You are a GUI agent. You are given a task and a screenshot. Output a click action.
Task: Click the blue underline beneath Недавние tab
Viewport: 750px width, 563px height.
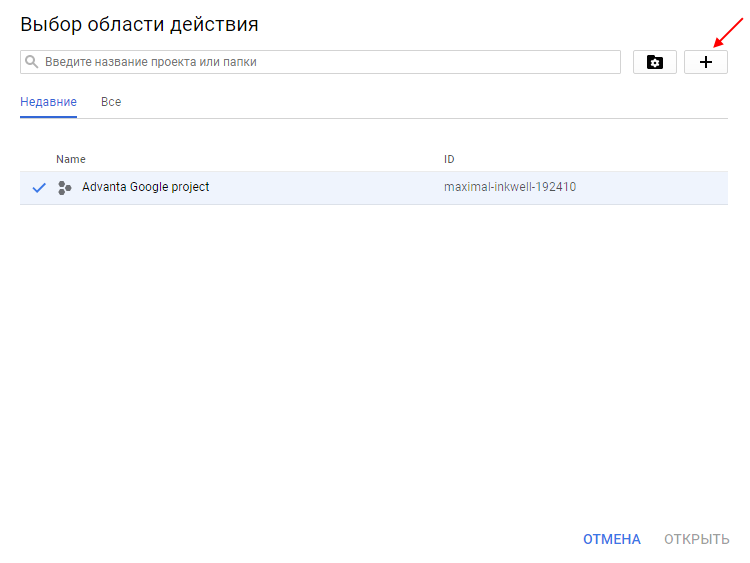(48, 117)
